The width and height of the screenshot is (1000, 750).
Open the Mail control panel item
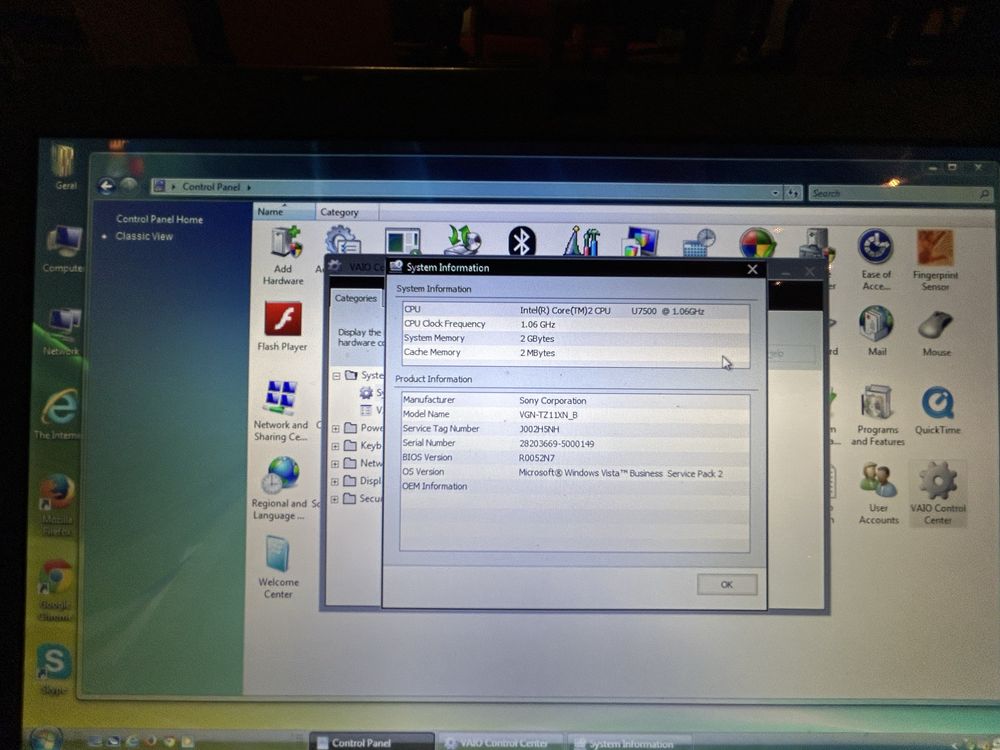(x=876, y=330)
